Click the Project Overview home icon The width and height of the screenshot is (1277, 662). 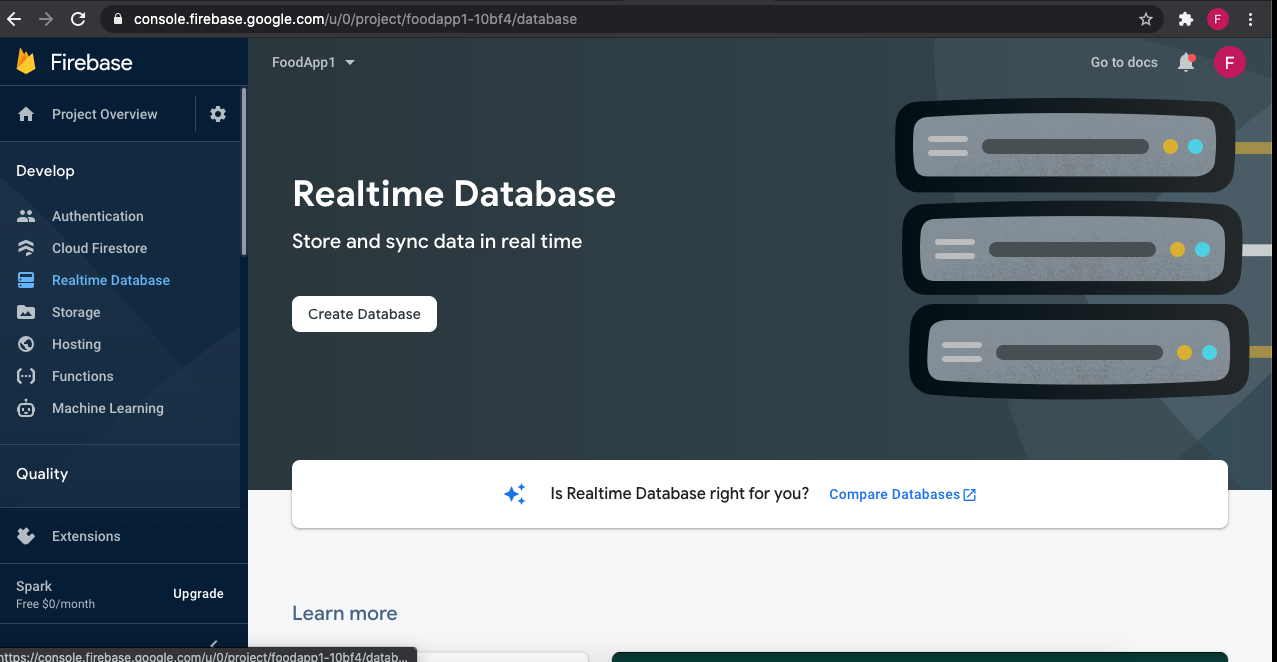(26, 114)
